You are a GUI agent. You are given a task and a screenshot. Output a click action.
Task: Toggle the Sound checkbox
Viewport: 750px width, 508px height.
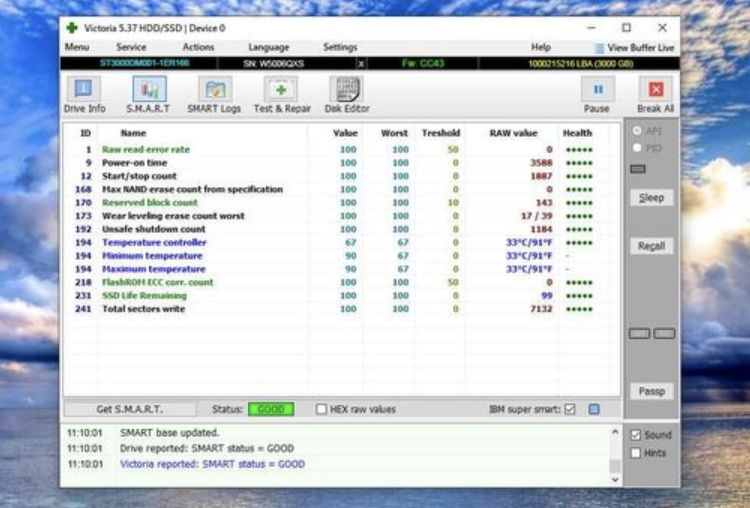coord(635,435)
